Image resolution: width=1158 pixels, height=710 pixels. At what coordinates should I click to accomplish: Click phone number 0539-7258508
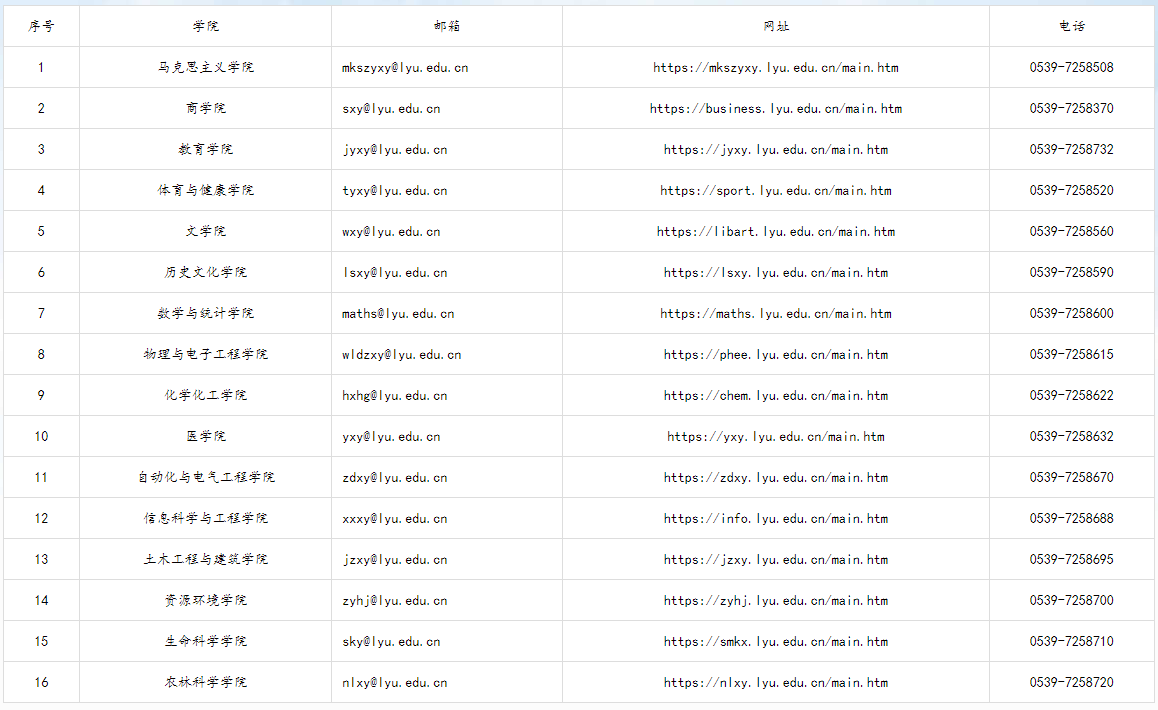click(x=1072, y=67)
